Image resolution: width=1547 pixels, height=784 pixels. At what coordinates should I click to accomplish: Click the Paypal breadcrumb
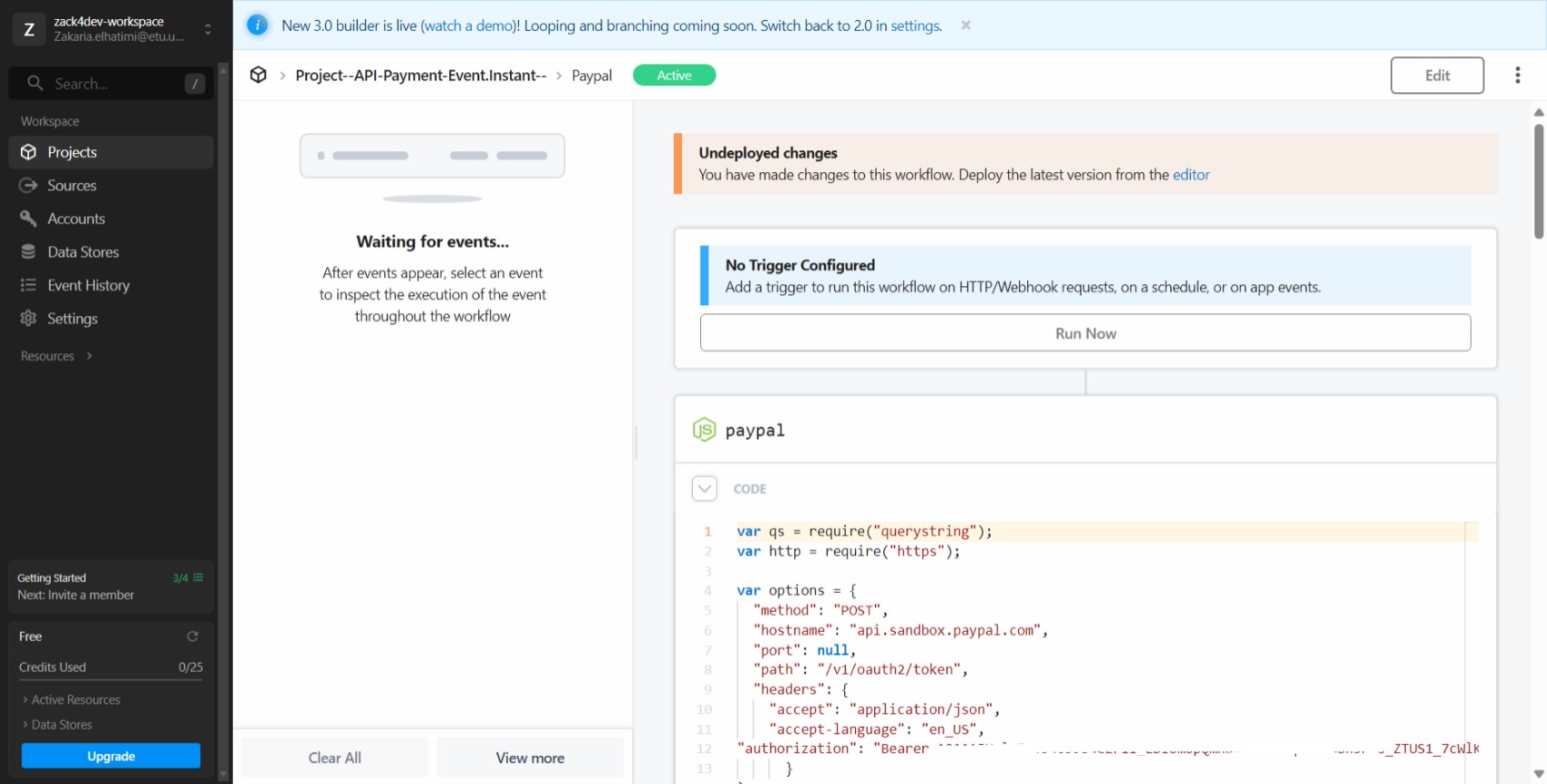coord(591,75)
